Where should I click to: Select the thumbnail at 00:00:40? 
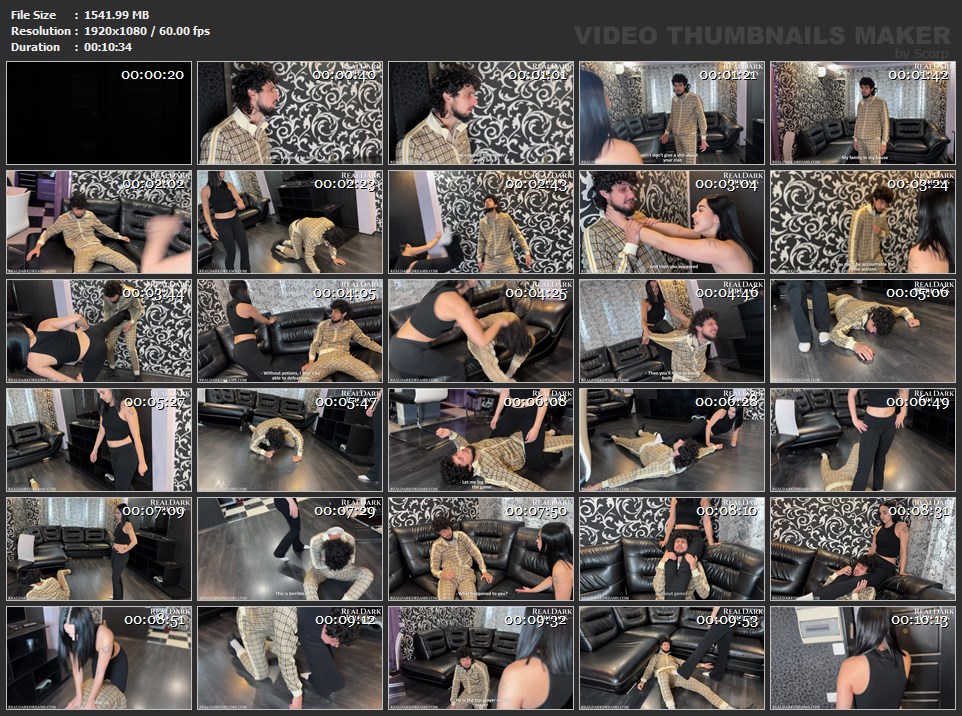289,113
